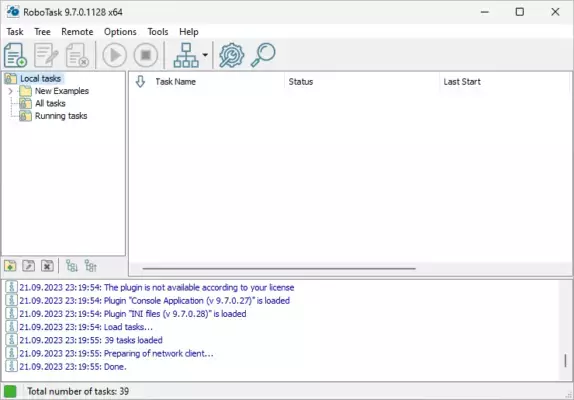The width and height of the screenshot is (574, 400).
Task: Select log entry Load tasks...
Action: (x=86, y=327)
